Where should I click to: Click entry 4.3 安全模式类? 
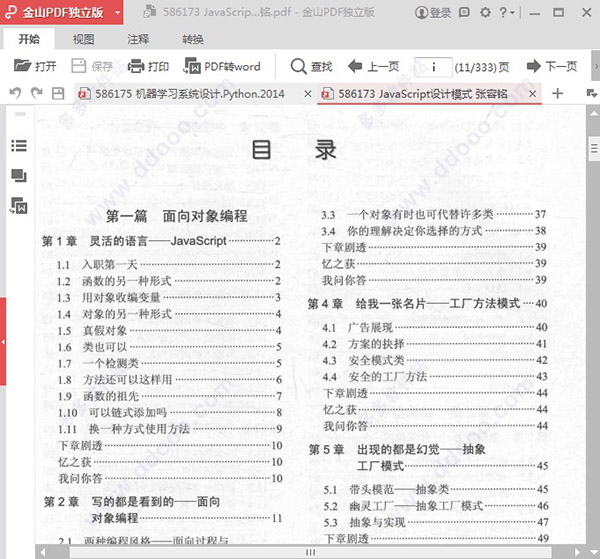[435, 360]
